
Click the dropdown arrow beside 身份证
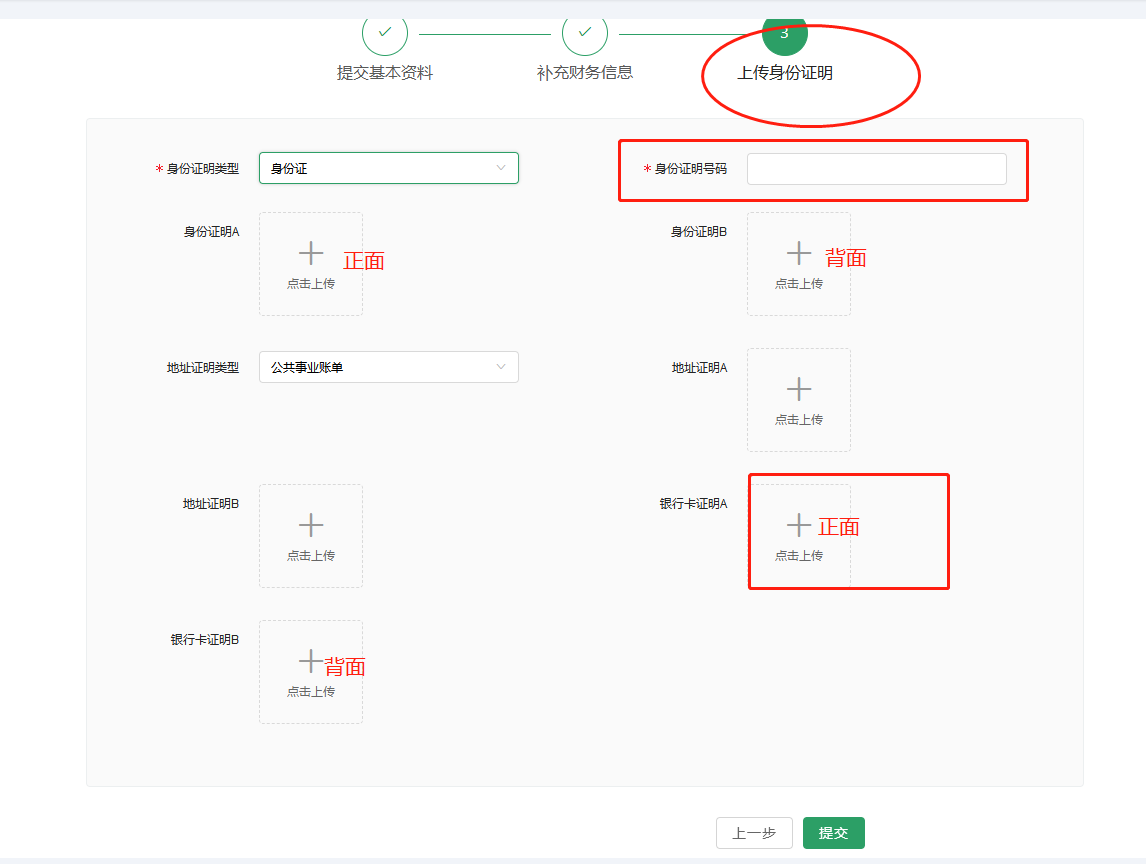click(x=503, y=168)
